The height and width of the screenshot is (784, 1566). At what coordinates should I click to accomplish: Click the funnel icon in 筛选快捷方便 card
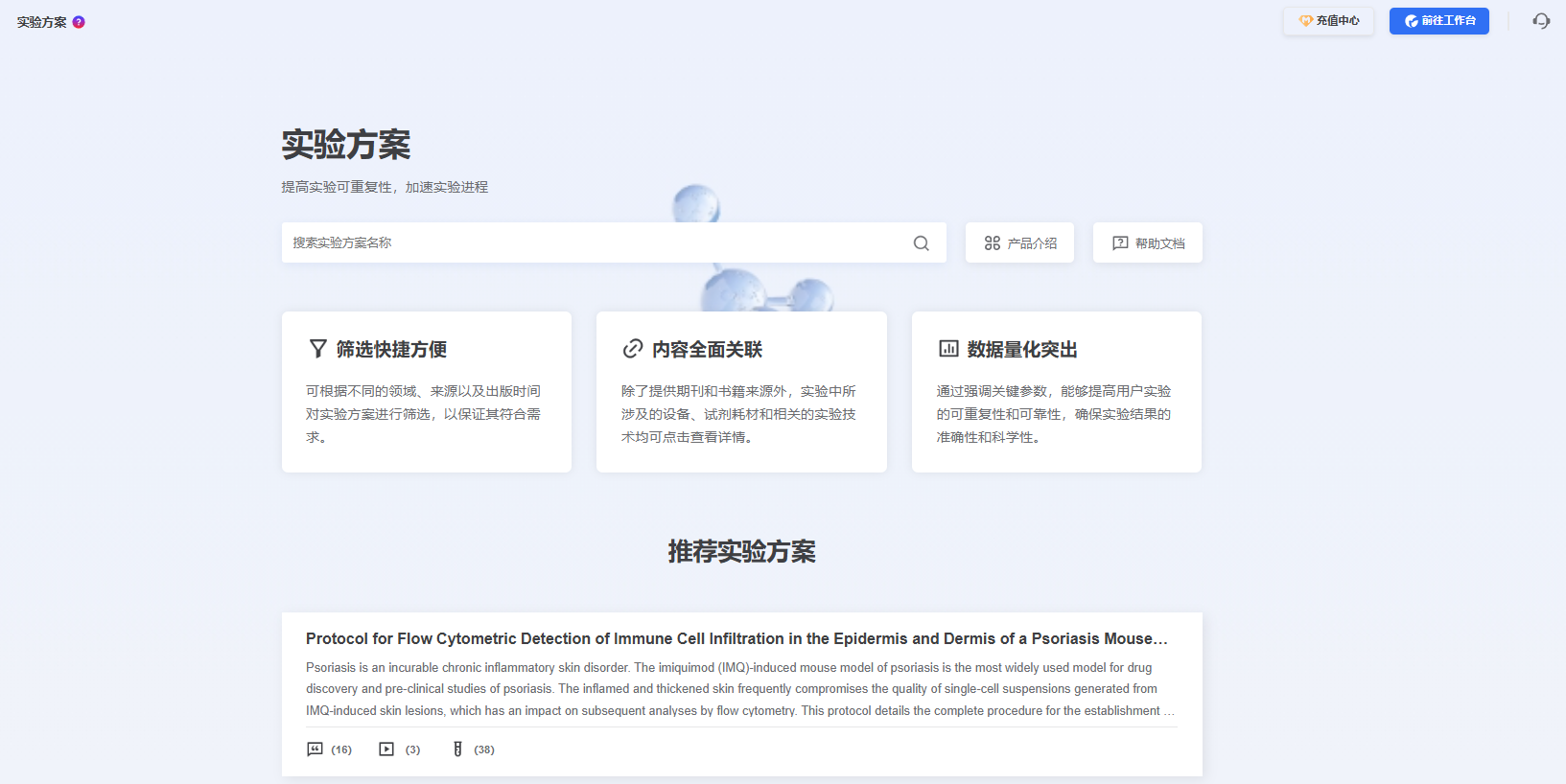pyautogui.click(x=318, y=349)
